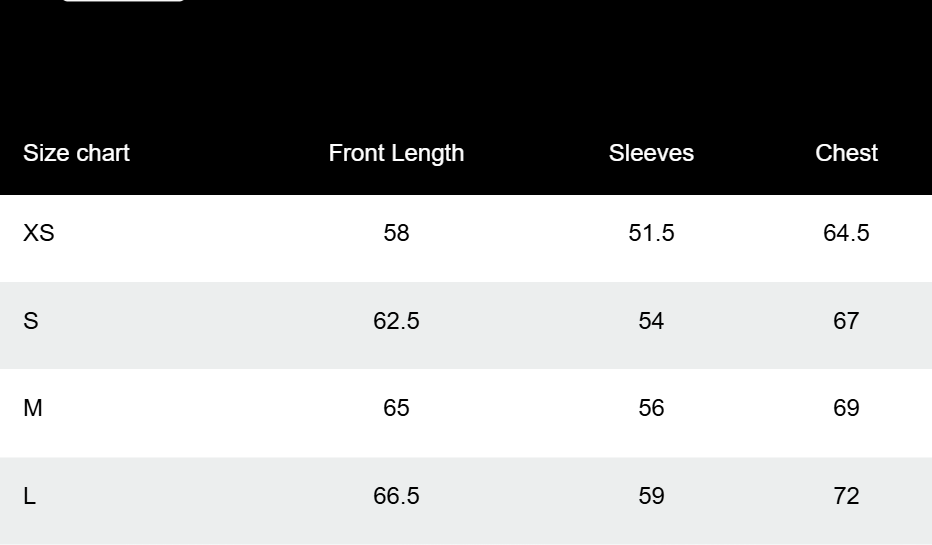
Task: Click the Size chart column header
Action: (x=77, y=153)
